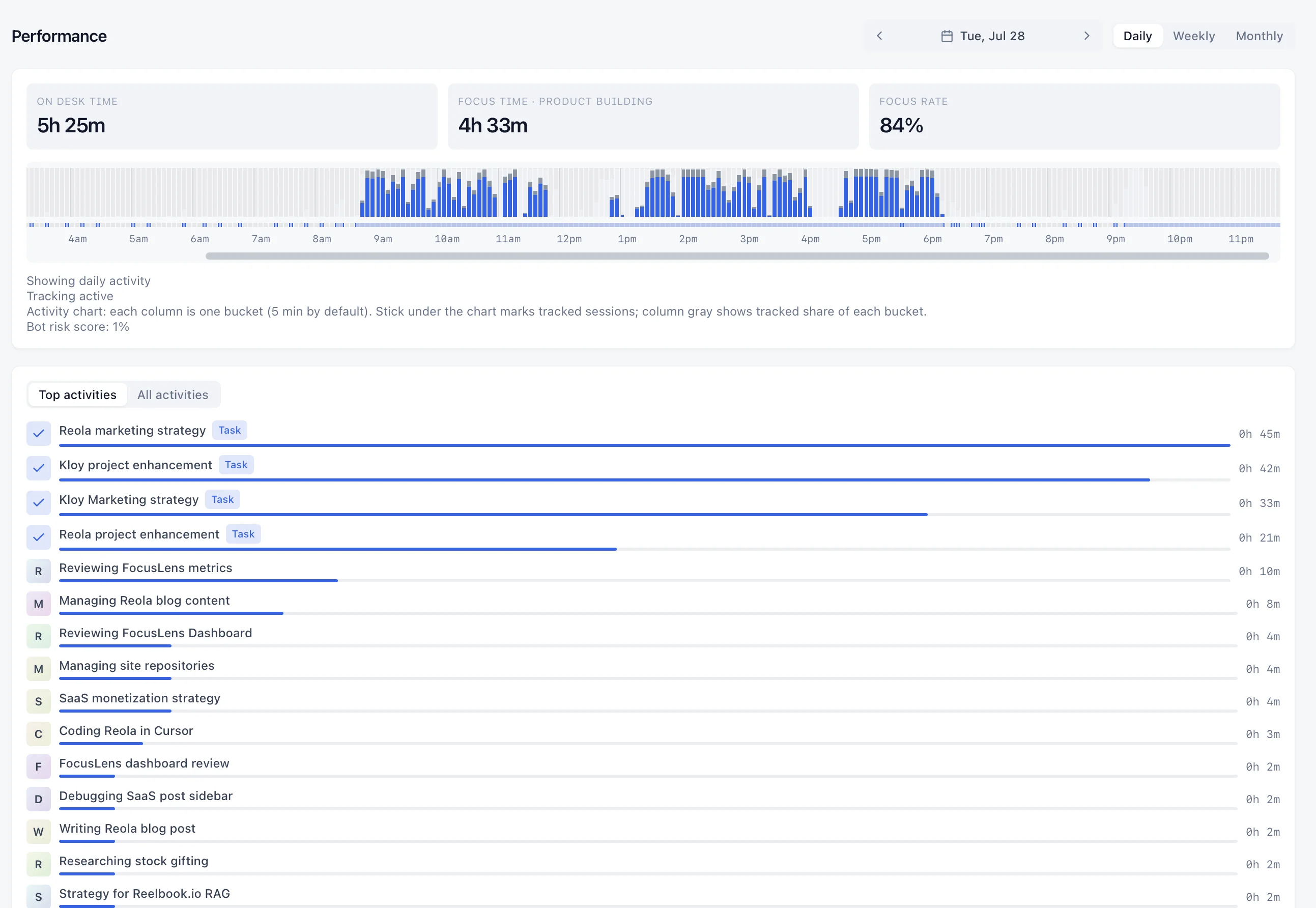1316x908 pixels.
Task: Click the Reviewing FocusLens metrics row title
Action: coord(146,568)
